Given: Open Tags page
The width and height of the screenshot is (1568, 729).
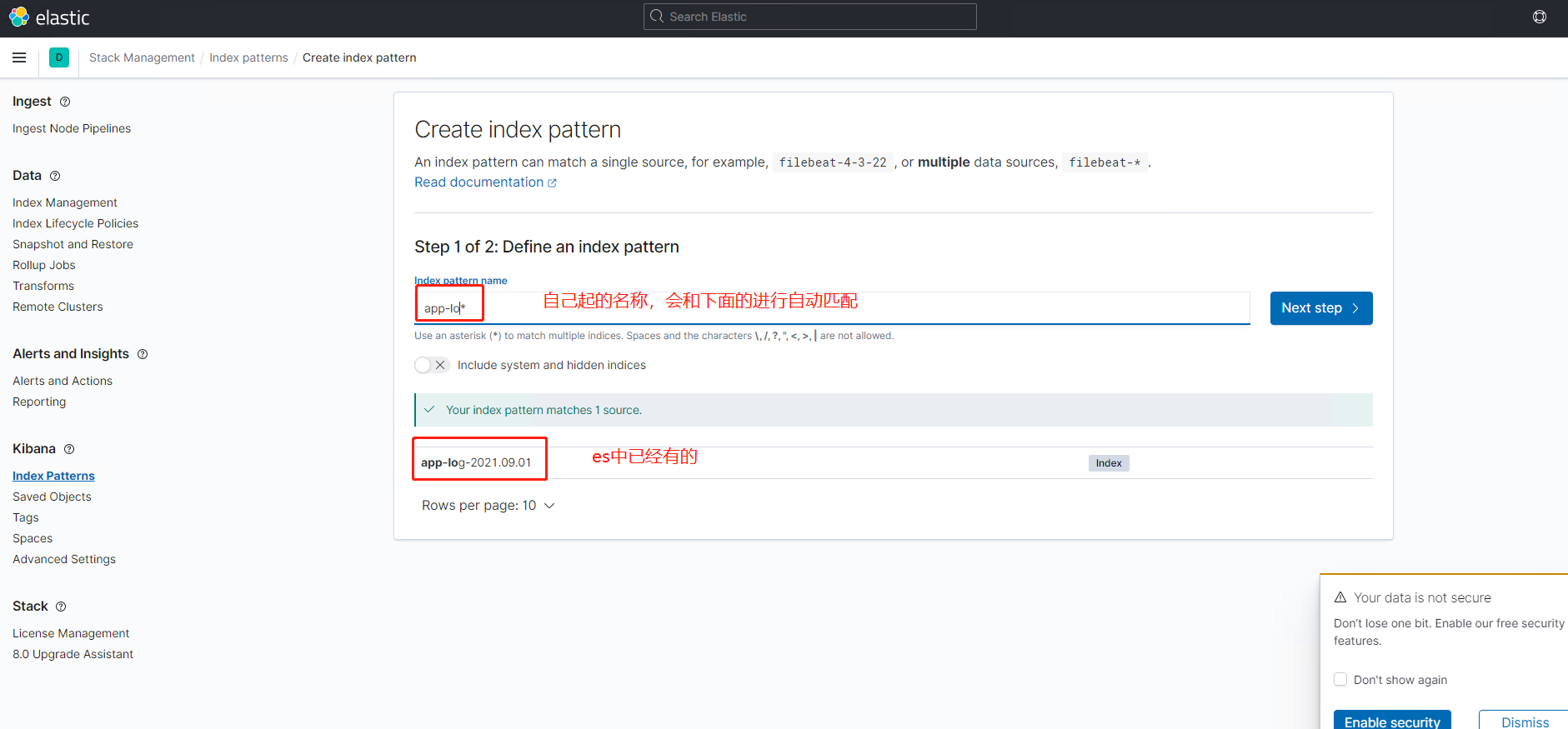Looking at the screenshot, I should (25, 517).
